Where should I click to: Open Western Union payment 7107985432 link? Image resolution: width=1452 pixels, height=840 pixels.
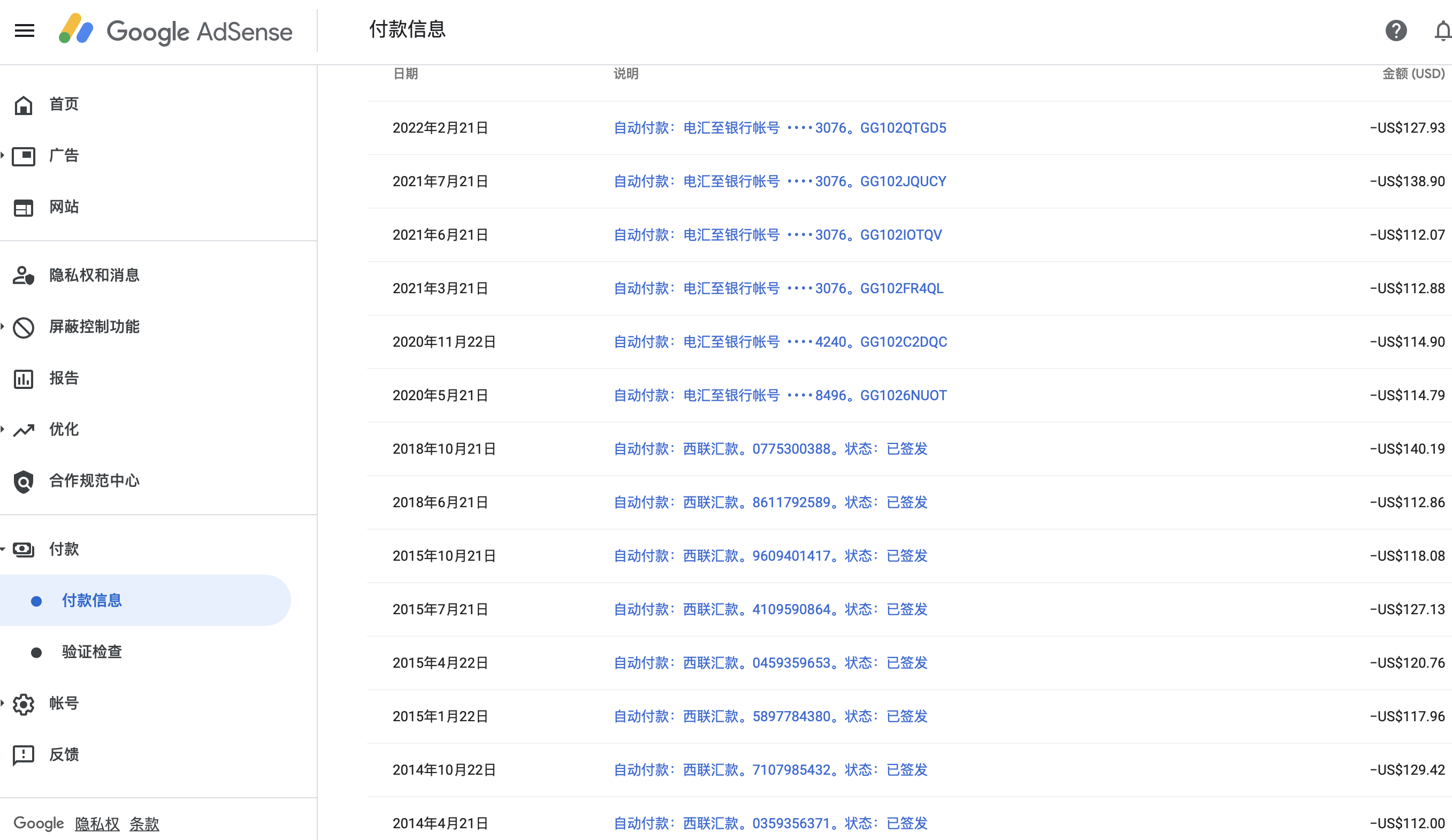[x=770, y=771]
